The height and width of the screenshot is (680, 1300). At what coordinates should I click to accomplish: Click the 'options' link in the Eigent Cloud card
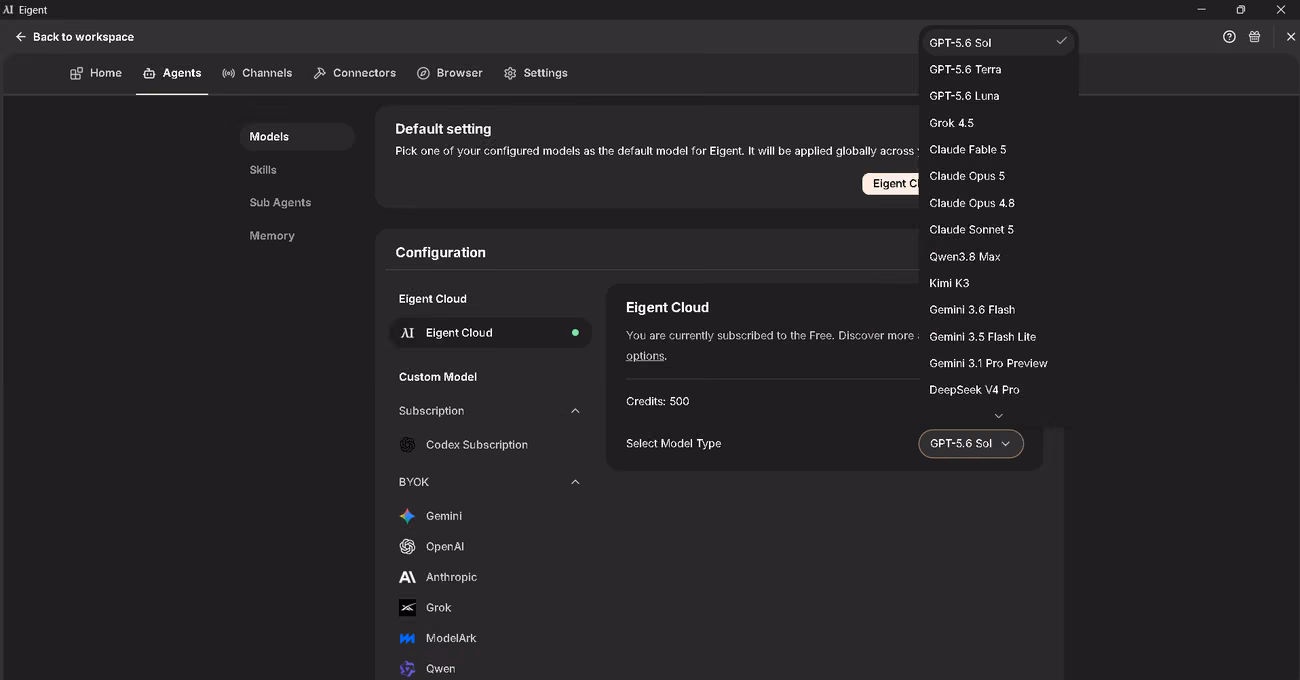645,356
